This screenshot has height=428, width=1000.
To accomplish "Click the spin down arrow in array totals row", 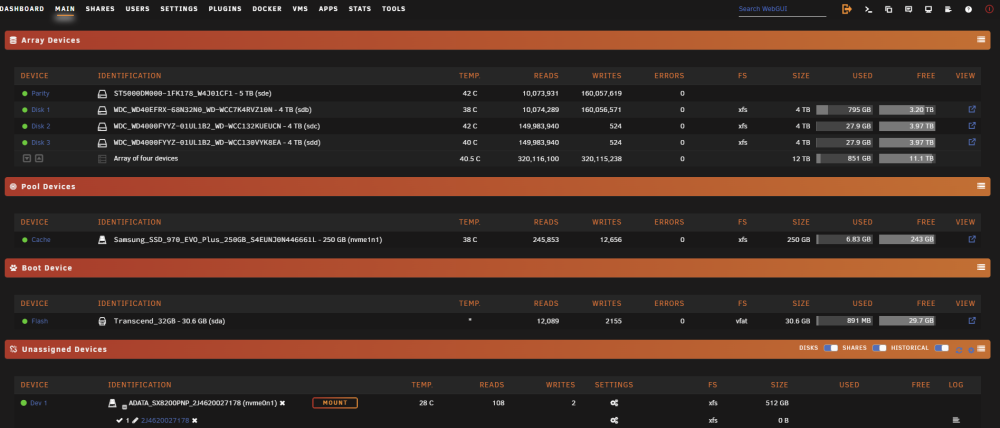I will [27, 158].
